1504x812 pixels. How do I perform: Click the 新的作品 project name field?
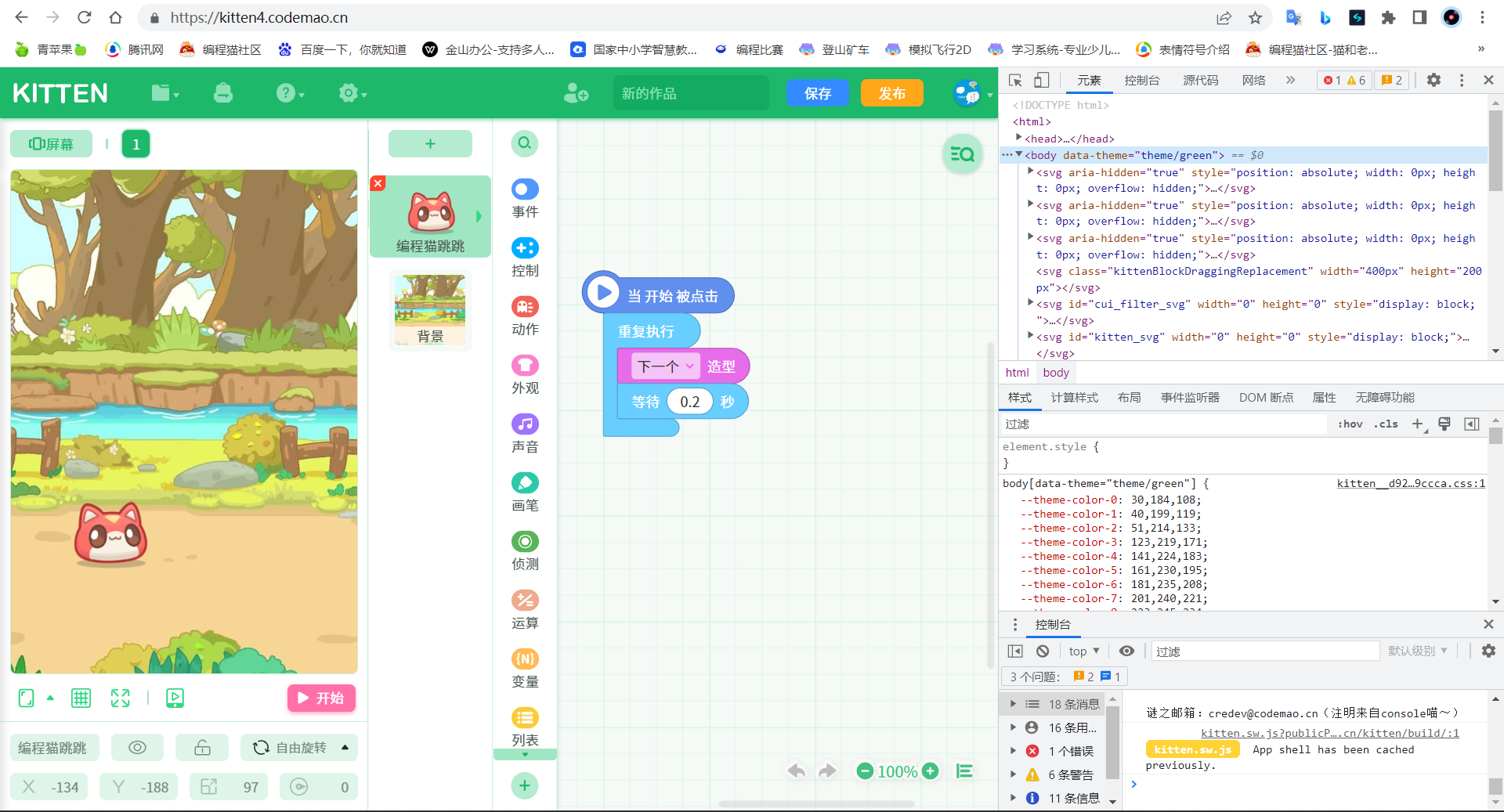pyautogui.click(x=690, y=93)
